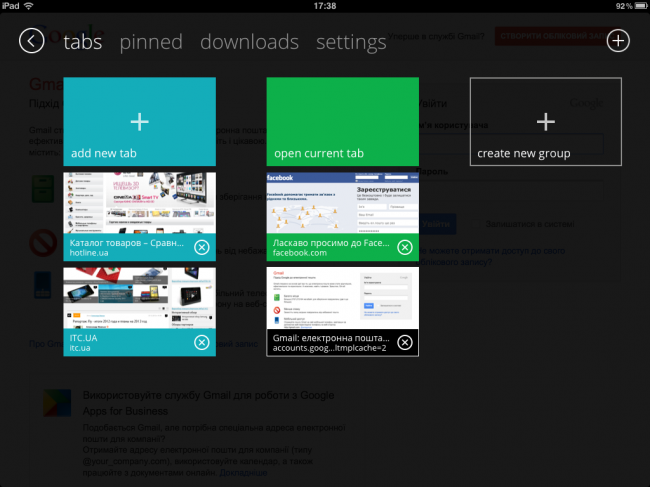This screenshot has height=487, width=650.
Task: Open the settings section
Action: (x=351, y=43)
